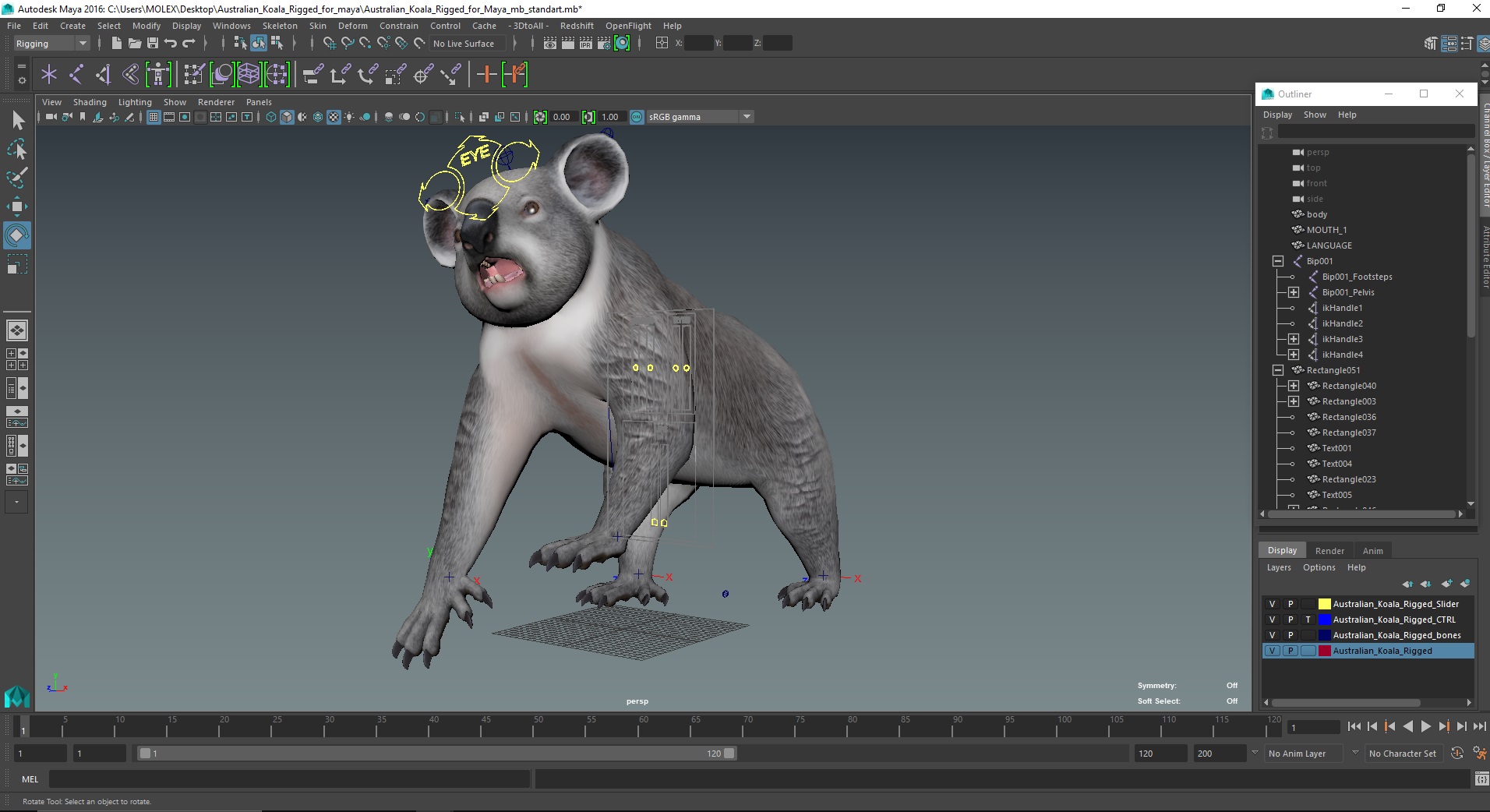Screen dimensions: 1490x812
Task: Switch to the Anim layer tab
Action: 1372,550
